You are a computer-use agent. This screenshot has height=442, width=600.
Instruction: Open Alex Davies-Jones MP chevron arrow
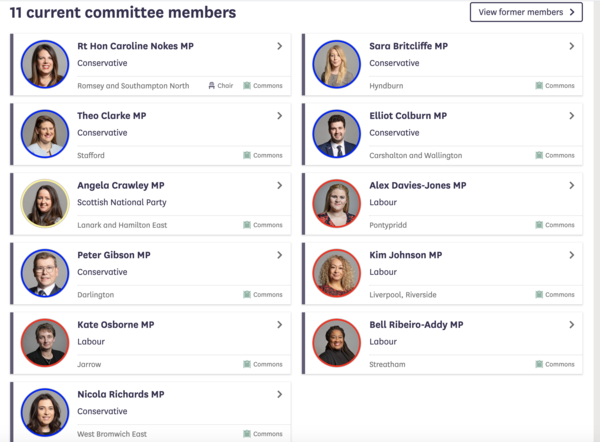pyautogui.click(x=571, y=185)
